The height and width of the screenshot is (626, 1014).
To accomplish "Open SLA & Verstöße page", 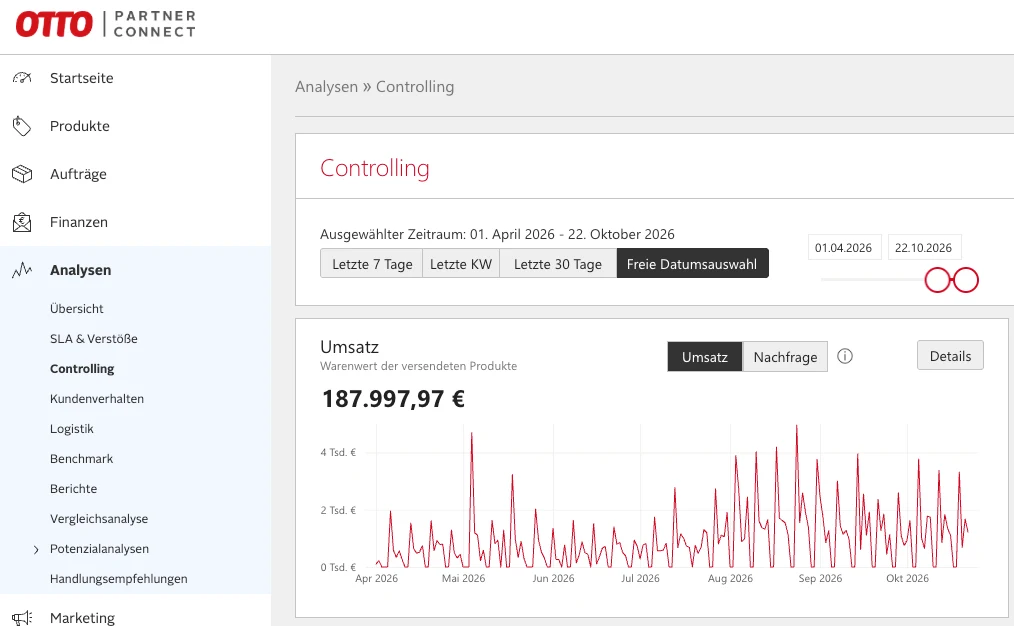I will tap(94, 338).
